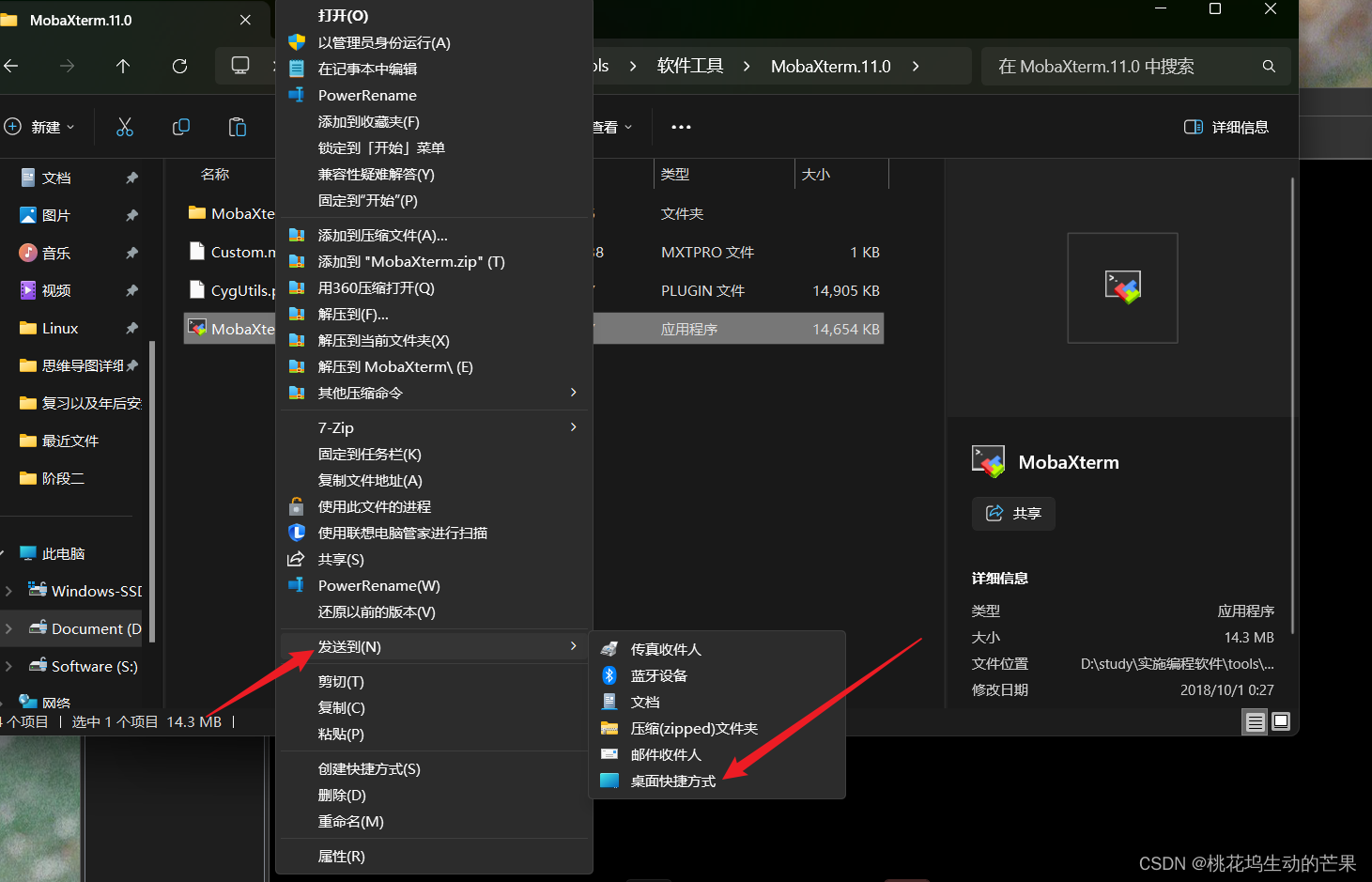Screen dimensions: 1372x882
Task: Click the Lenovo PC Manager scan icon
Action: (x=297, y=533)
